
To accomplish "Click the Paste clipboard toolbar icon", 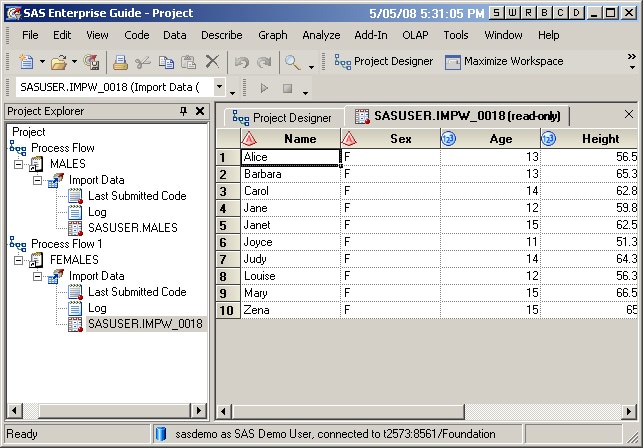I will tap(188, 62).
